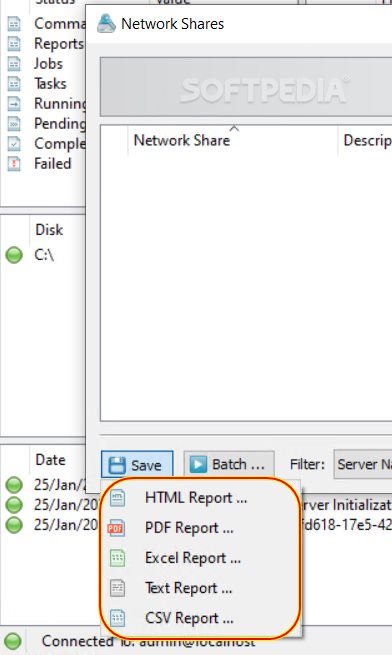
Task: Select the Tasks status row
Action: tap(43, 84)
